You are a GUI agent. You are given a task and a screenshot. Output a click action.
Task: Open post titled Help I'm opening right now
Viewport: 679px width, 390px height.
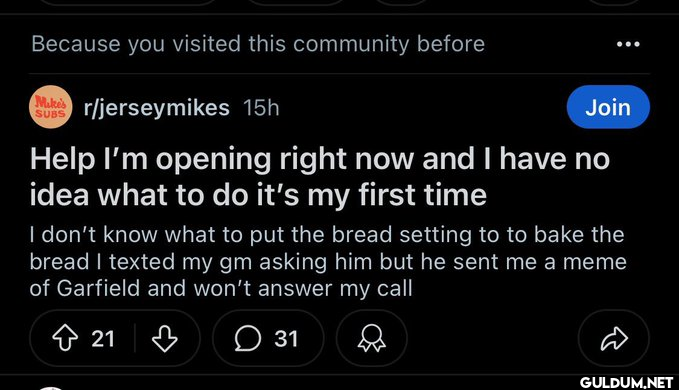320,177
